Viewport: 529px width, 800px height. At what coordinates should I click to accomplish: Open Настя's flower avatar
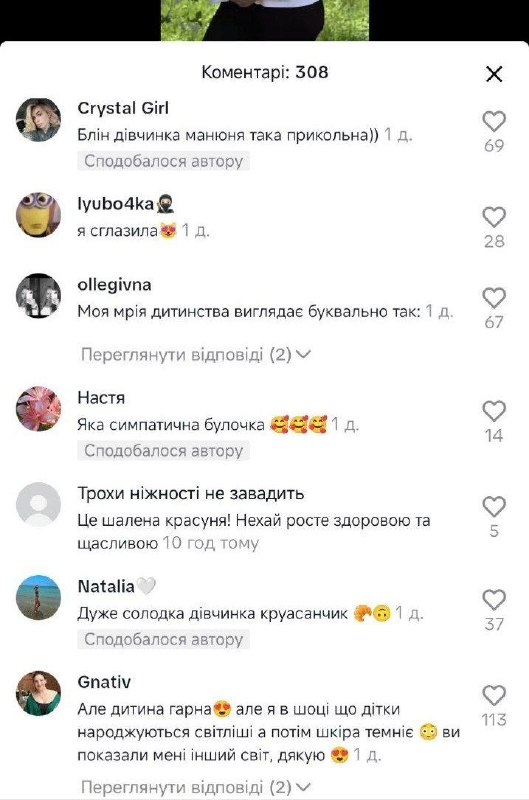[38, 409]
